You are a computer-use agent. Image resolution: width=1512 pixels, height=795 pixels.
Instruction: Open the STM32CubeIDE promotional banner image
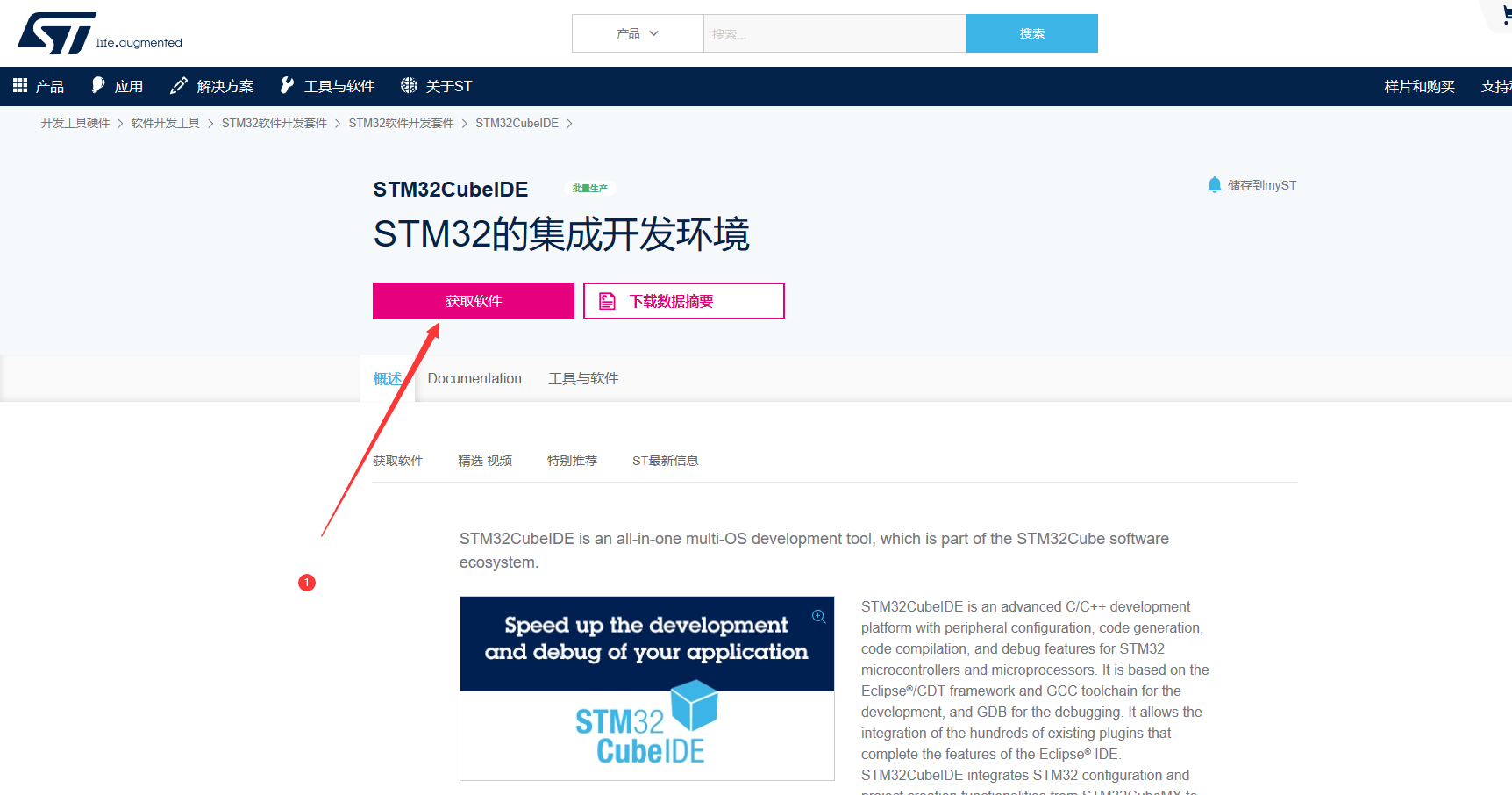pyautogui.click(x=647, y=689)
